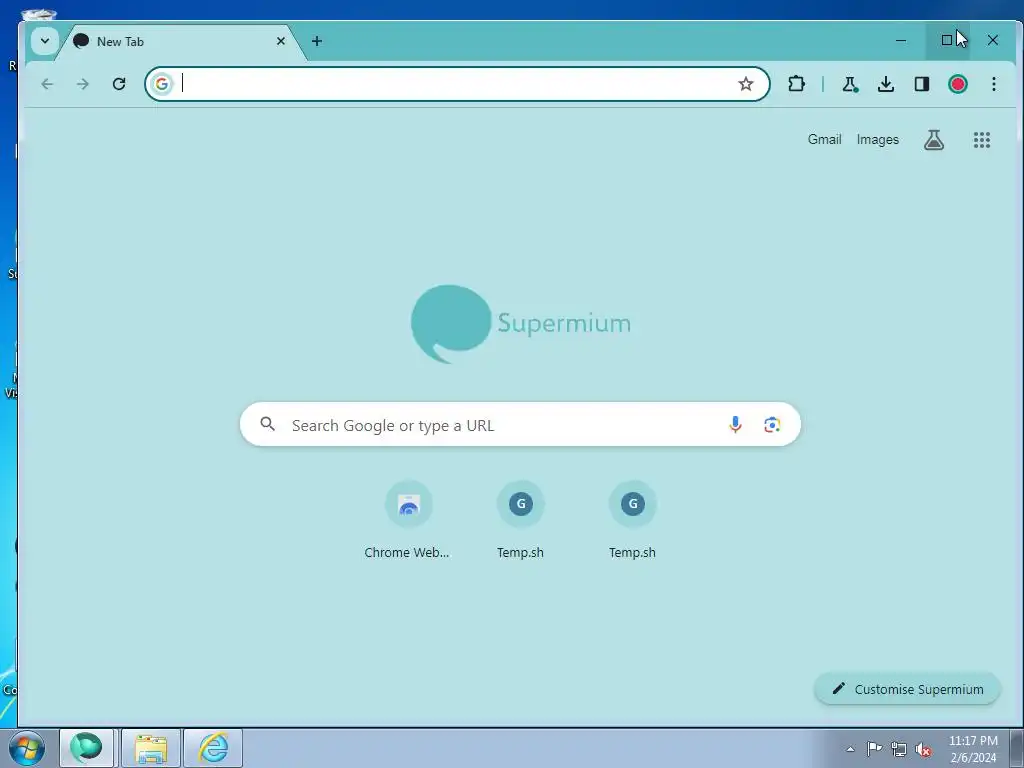Open the Action Center flag icon
Viewport: 1024px width, 768px height.
[x=874, y=749]
